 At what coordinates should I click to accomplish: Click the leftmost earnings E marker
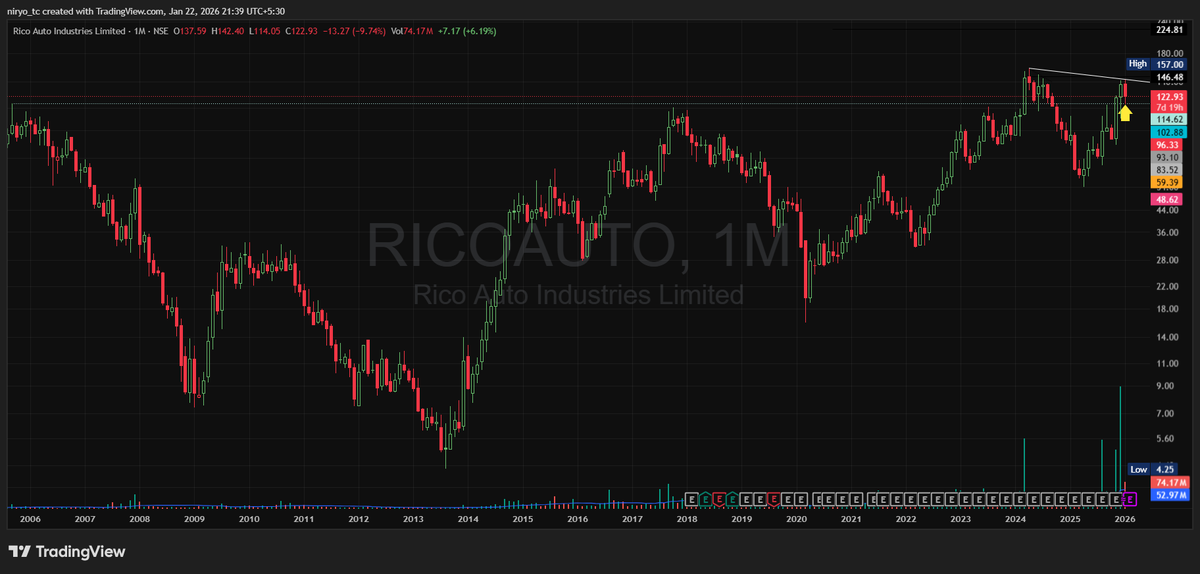tap(690, 497)
